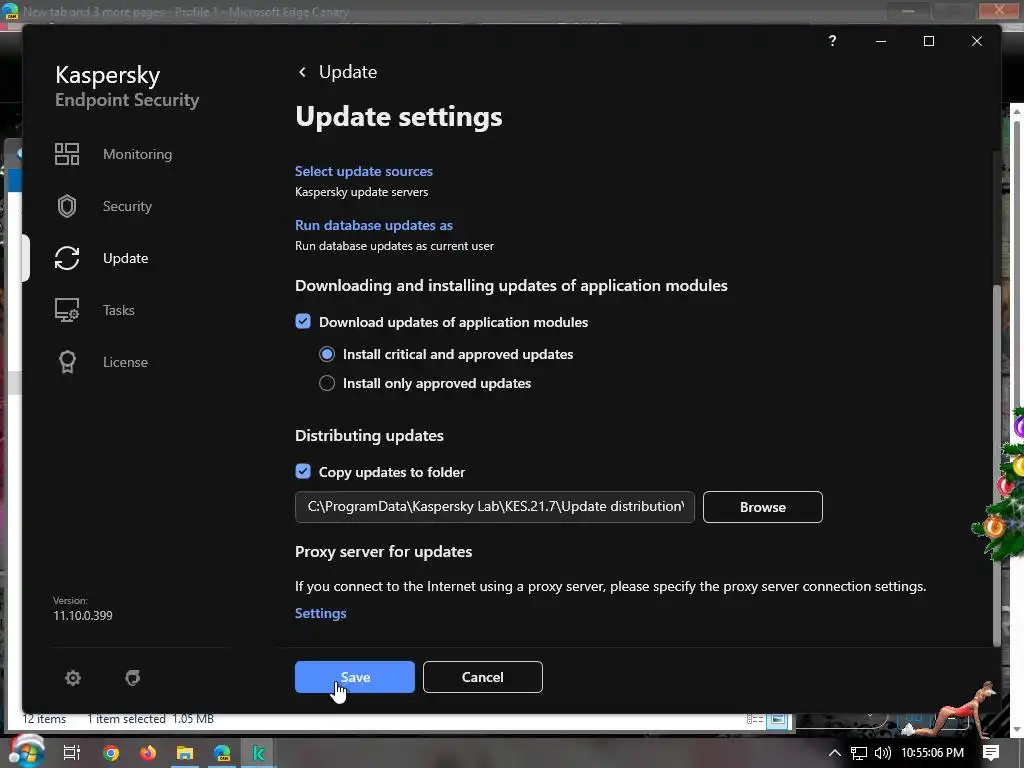The height and width of the screenshot is (768, 1024).
Task: Click Run database updates as current user text
Action: [394, 246]
